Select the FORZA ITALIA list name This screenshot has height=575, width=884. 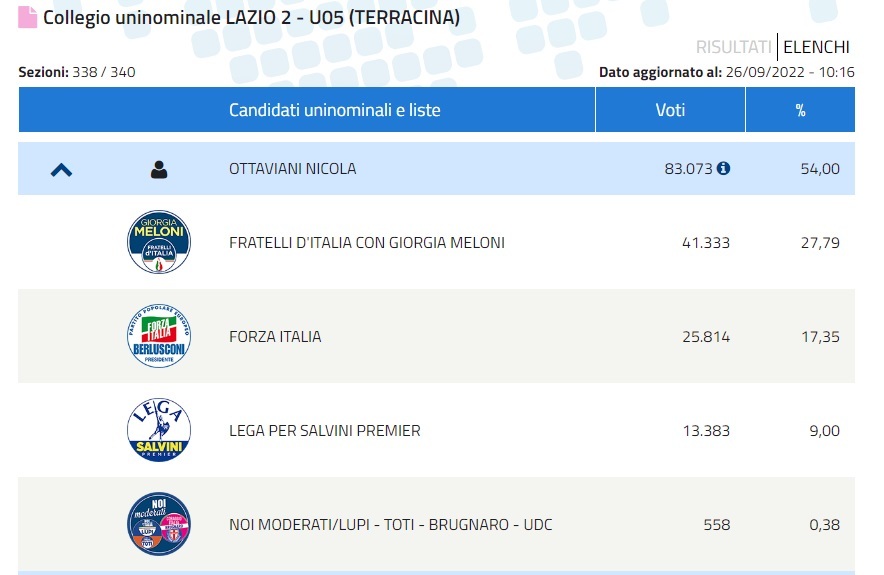tap(275, 337)
